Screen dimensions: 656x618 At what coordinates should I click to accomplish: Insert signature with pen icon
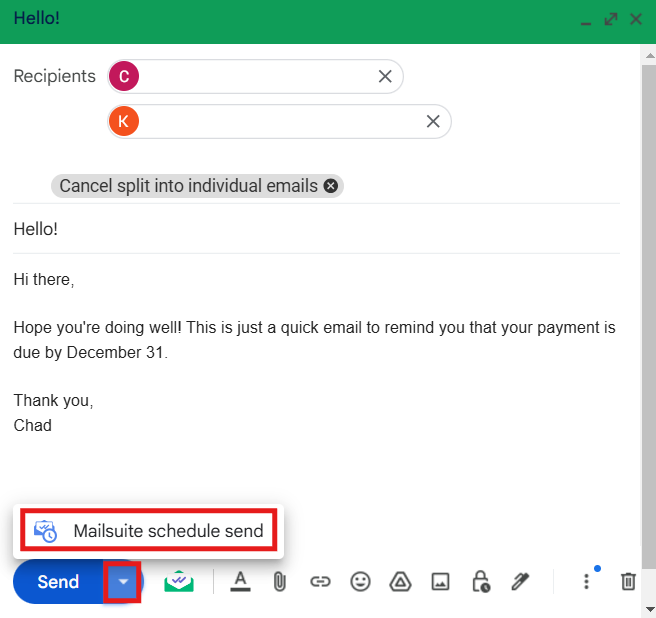click(x=520, y=581)
